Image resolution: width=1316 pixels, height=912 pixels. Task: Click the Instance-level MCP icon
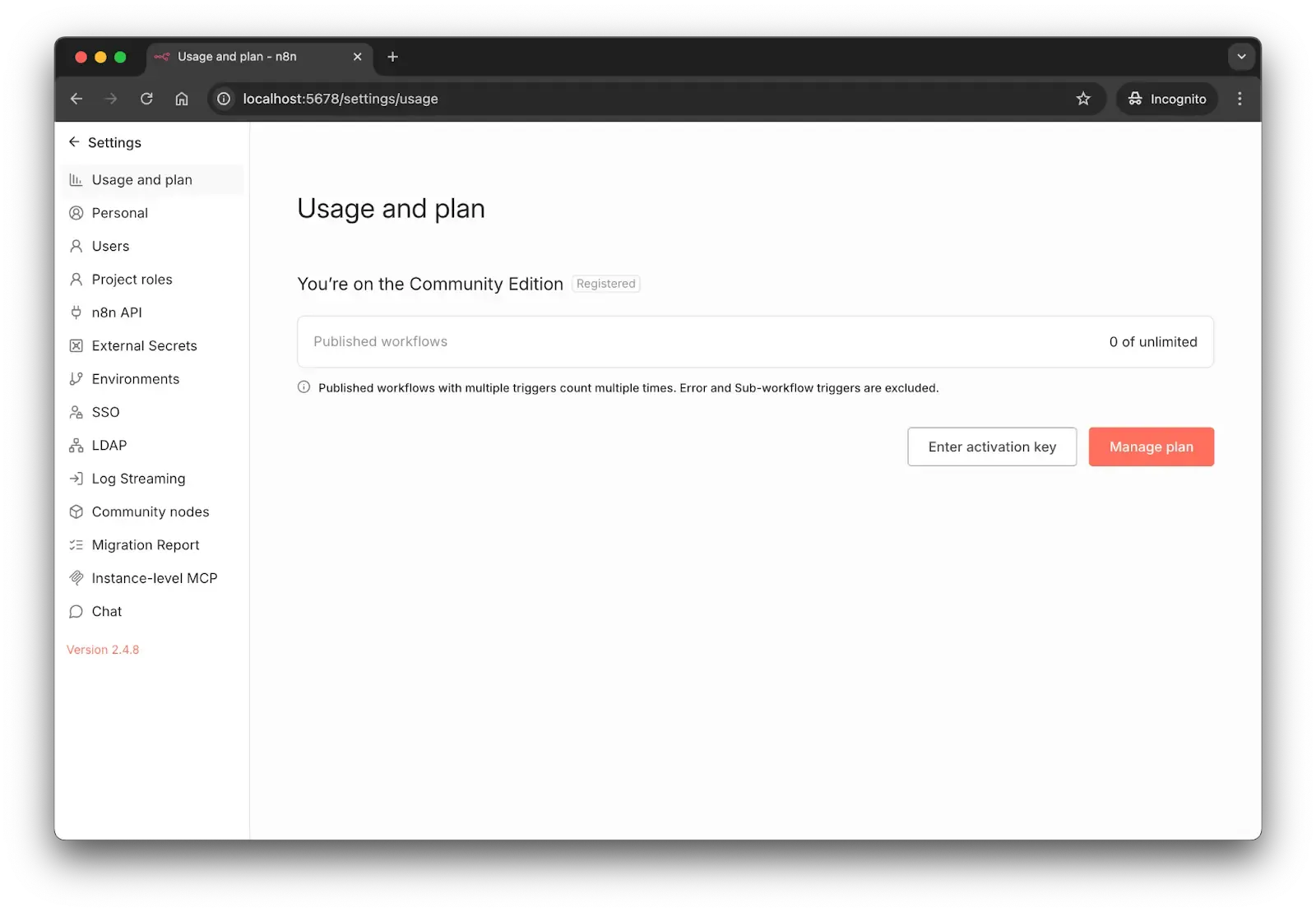point(76,578)
